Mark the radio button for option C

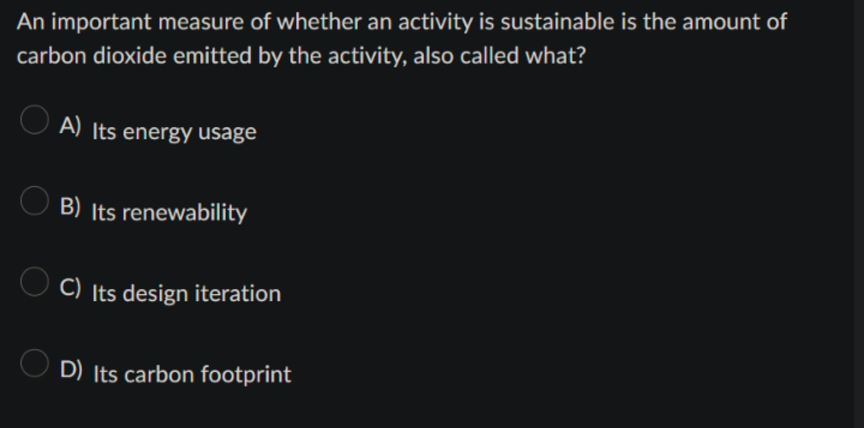(x=34, y=281)
